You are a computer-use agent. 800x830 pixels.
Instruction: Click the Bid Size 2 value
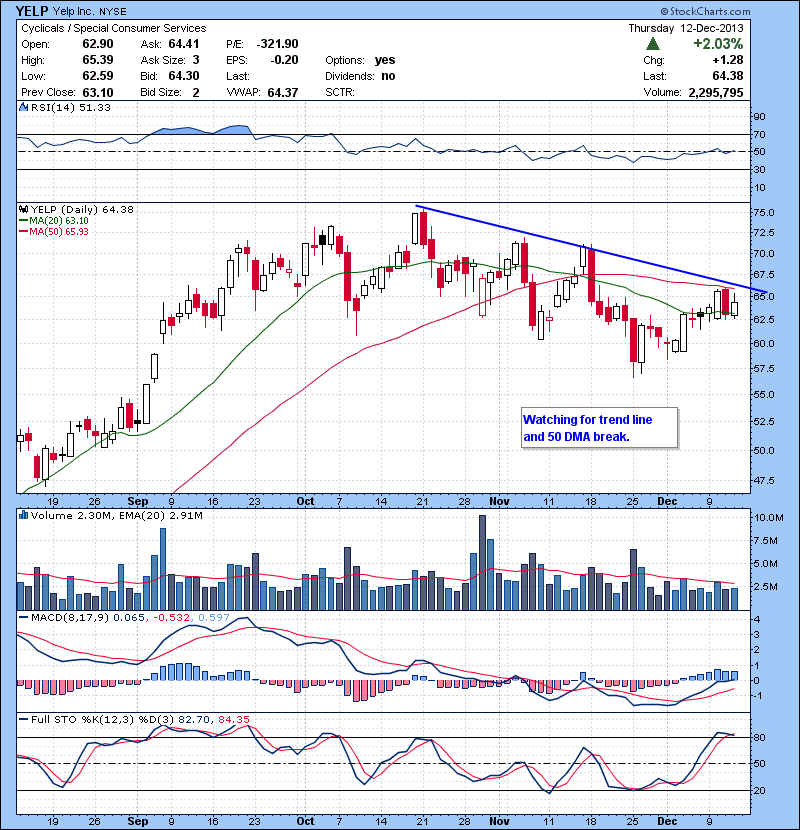tap(196, 92)
